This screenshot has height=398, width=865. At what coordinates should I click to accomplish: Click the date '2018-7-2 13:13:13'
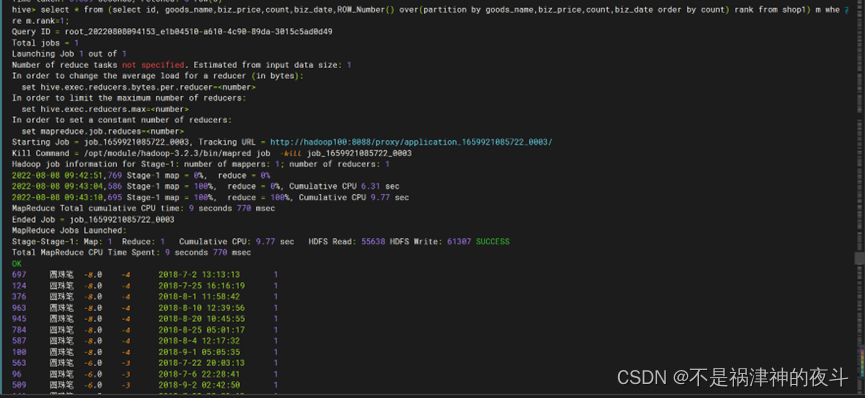199,275
